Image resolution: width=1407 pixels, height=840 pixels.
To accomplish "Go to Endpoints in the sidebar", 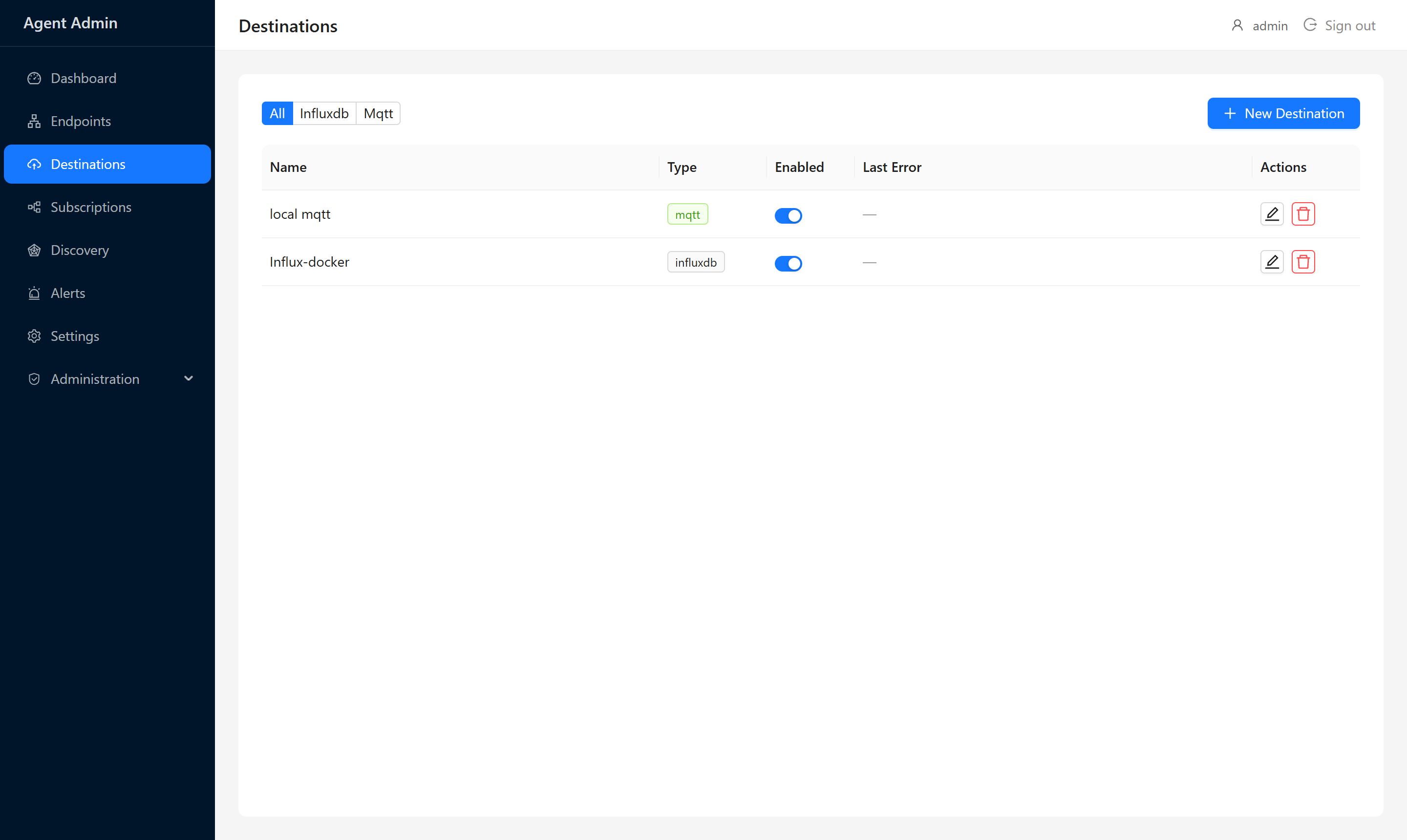I will (107, 121).
